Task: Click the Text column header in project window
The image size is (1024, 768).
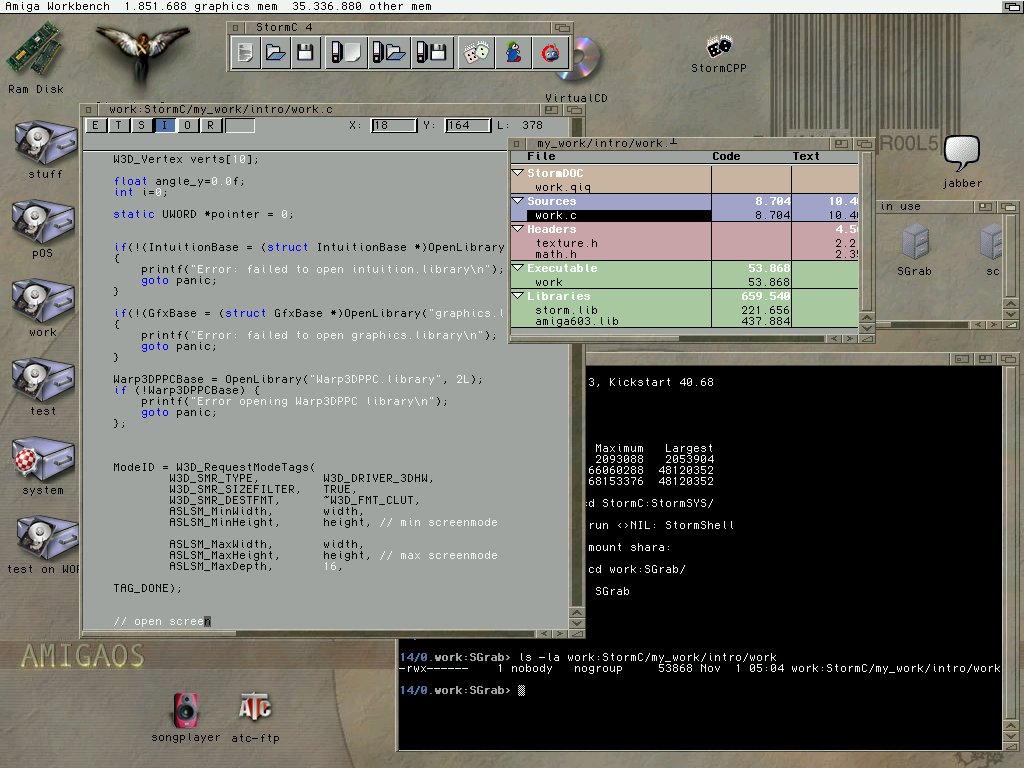Action: (x=806, y=157)
